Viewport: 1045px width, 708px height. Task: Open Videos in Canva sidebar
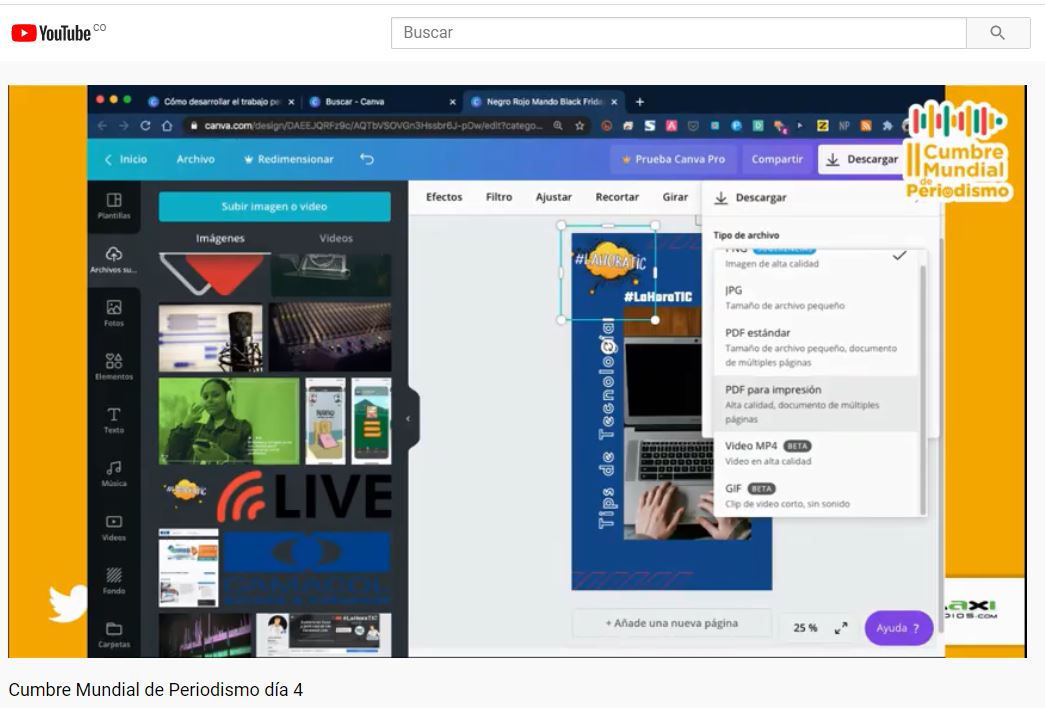pos(114,527)
